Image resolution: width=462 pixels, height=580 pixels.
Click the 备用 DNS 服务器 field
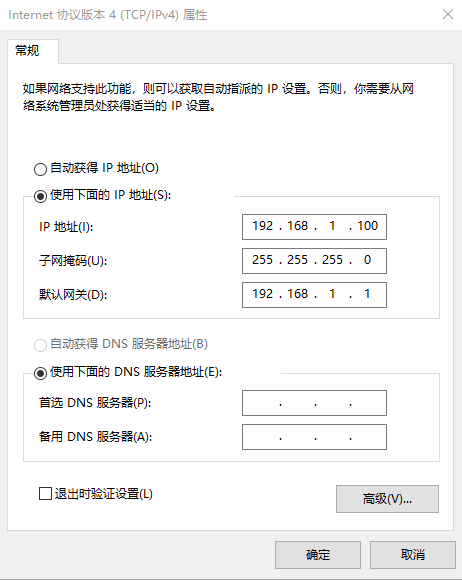tap(314, 437)
